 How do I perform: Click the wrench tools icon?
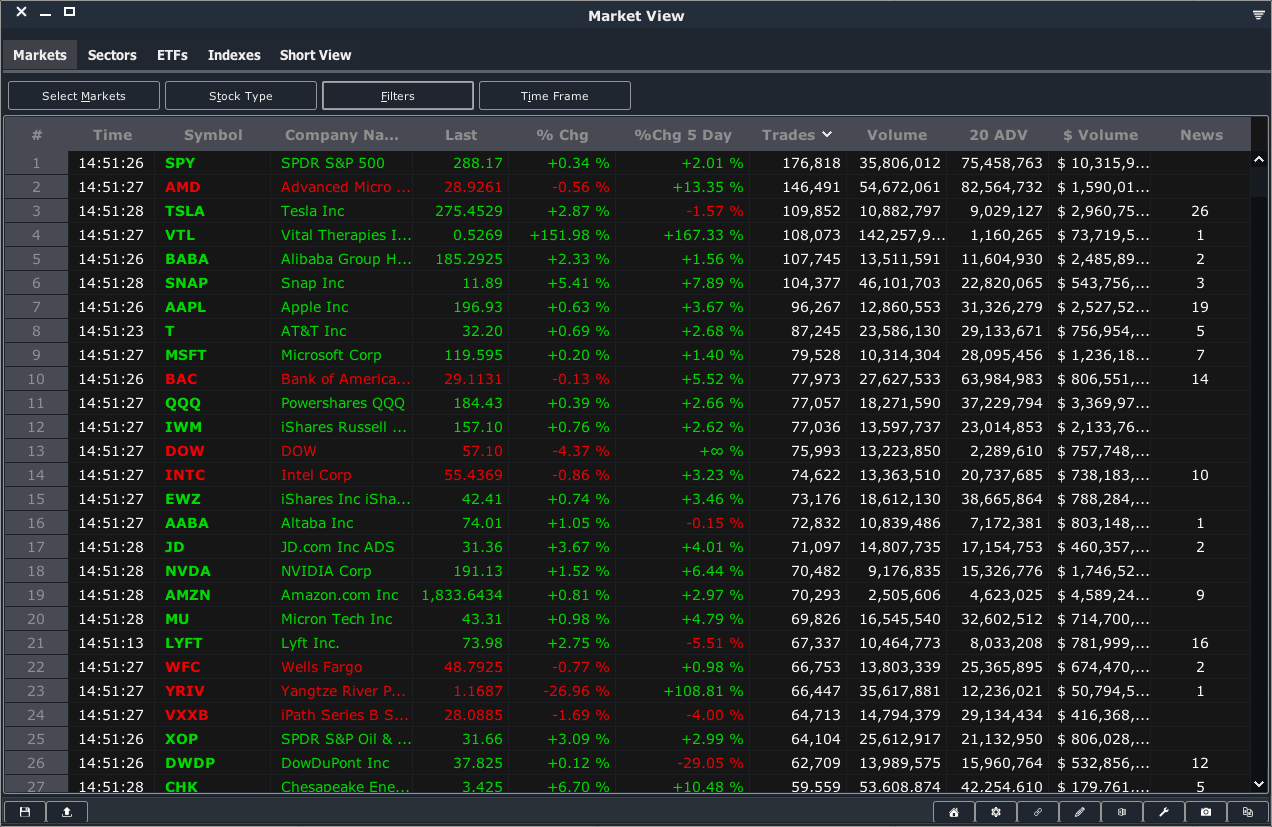pos(1164,812)
